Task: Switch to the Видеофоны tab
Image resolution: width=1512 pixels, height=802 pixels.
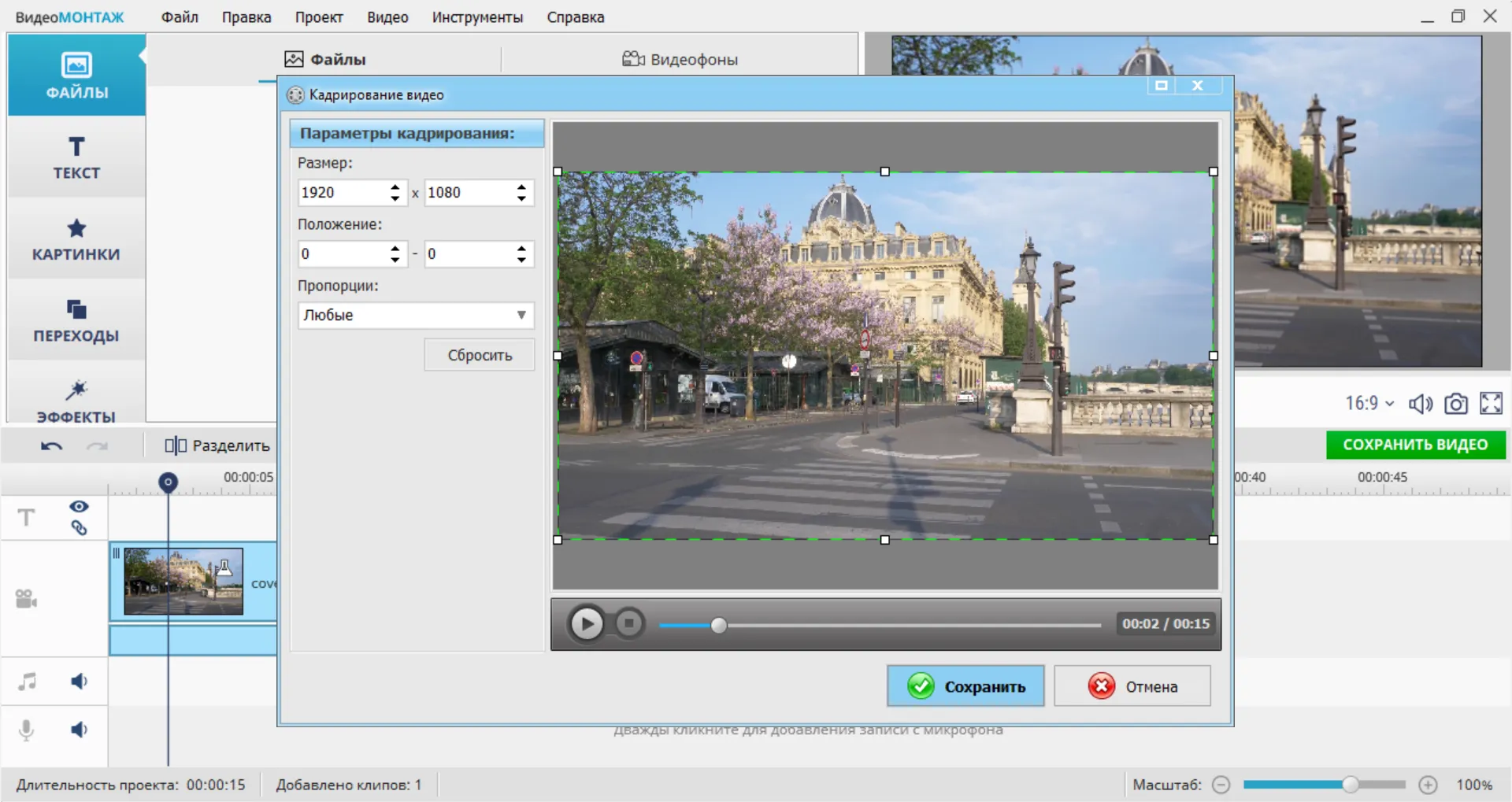Action: [x=680, y=59]
